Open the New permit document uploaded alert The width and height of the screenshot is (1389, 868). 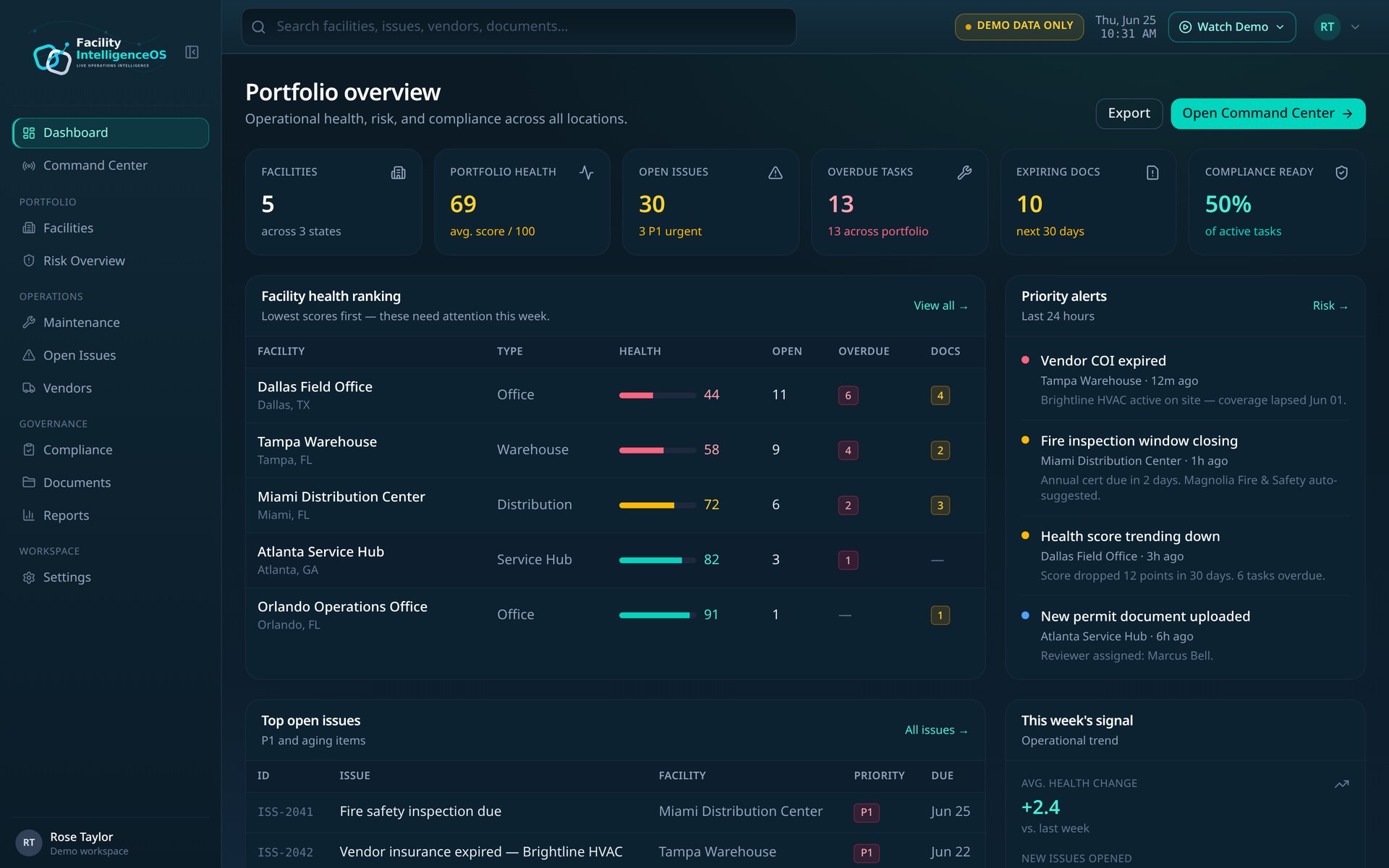coord(1185,635)
